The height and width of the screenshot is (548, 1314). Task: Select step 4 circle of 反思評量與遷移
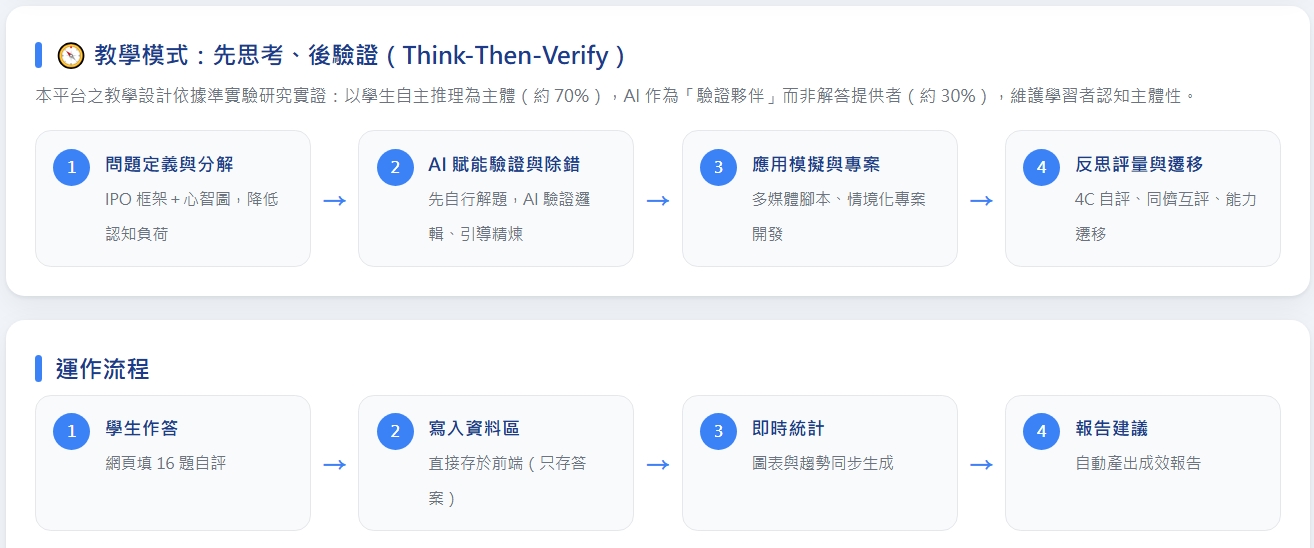(x=1042, y=167)
